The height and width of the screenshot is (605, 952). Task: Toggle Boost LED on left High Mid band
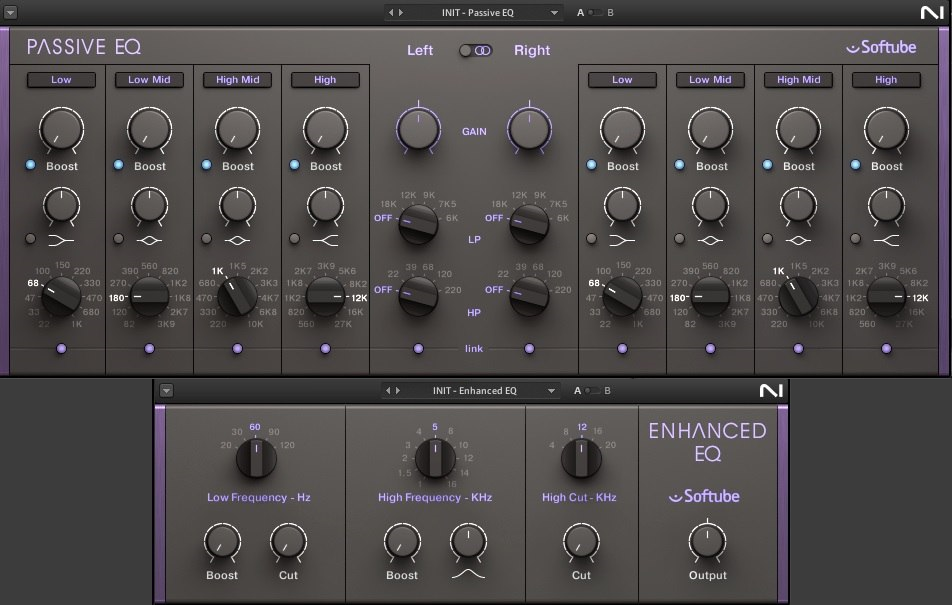click(x=206, y=165)
